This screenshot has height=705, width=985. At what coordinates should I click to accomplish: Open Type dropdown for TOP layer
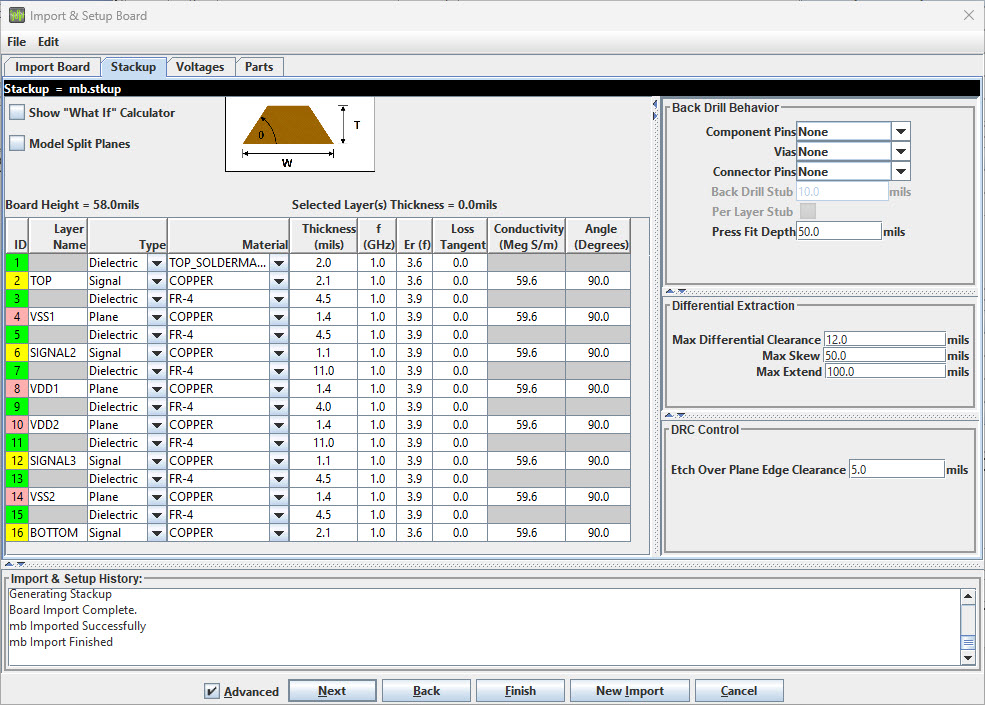click(x=157, y=282)
